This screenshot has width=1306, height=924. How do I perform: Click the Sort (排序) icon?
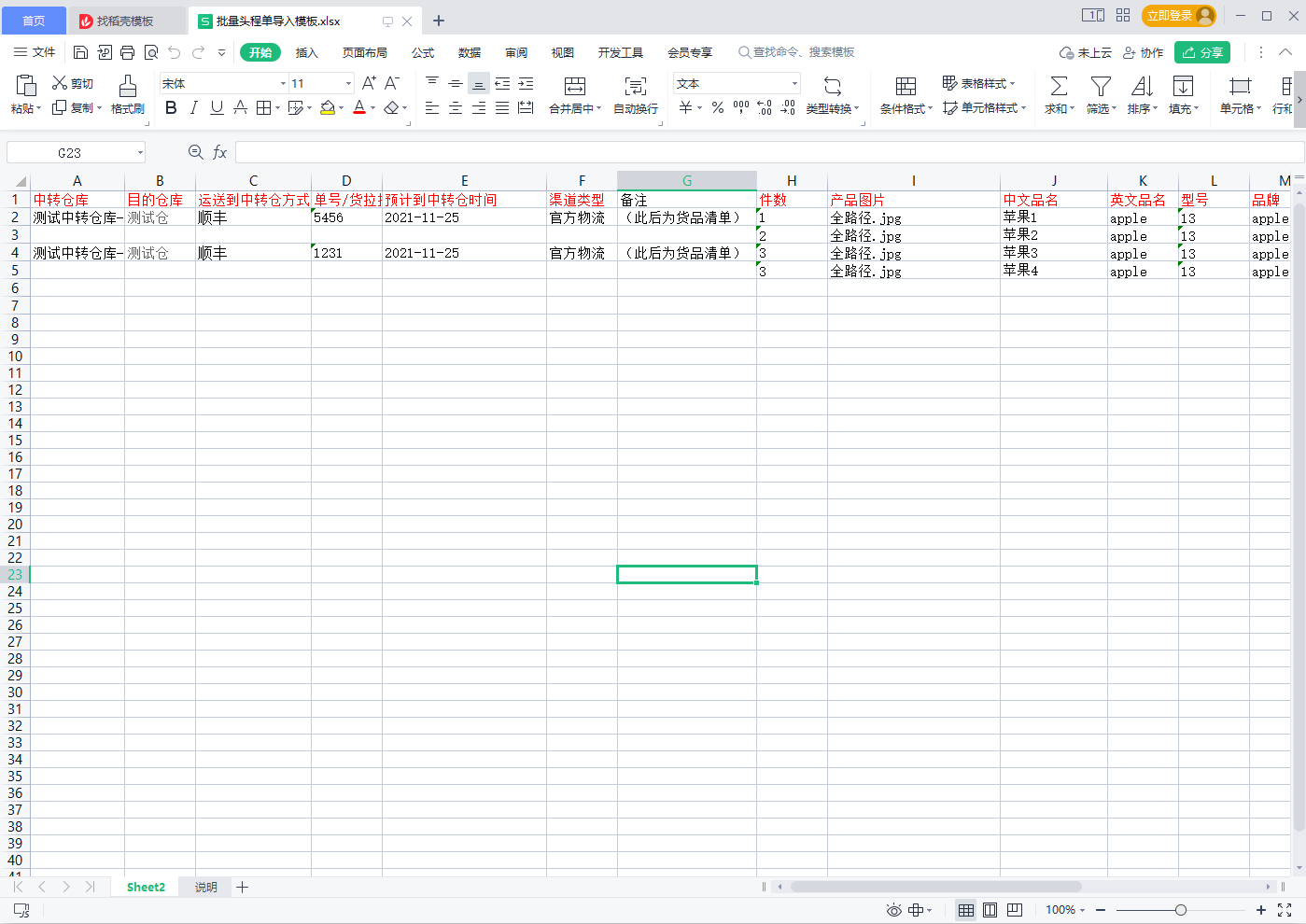[x=1141, y=87]
